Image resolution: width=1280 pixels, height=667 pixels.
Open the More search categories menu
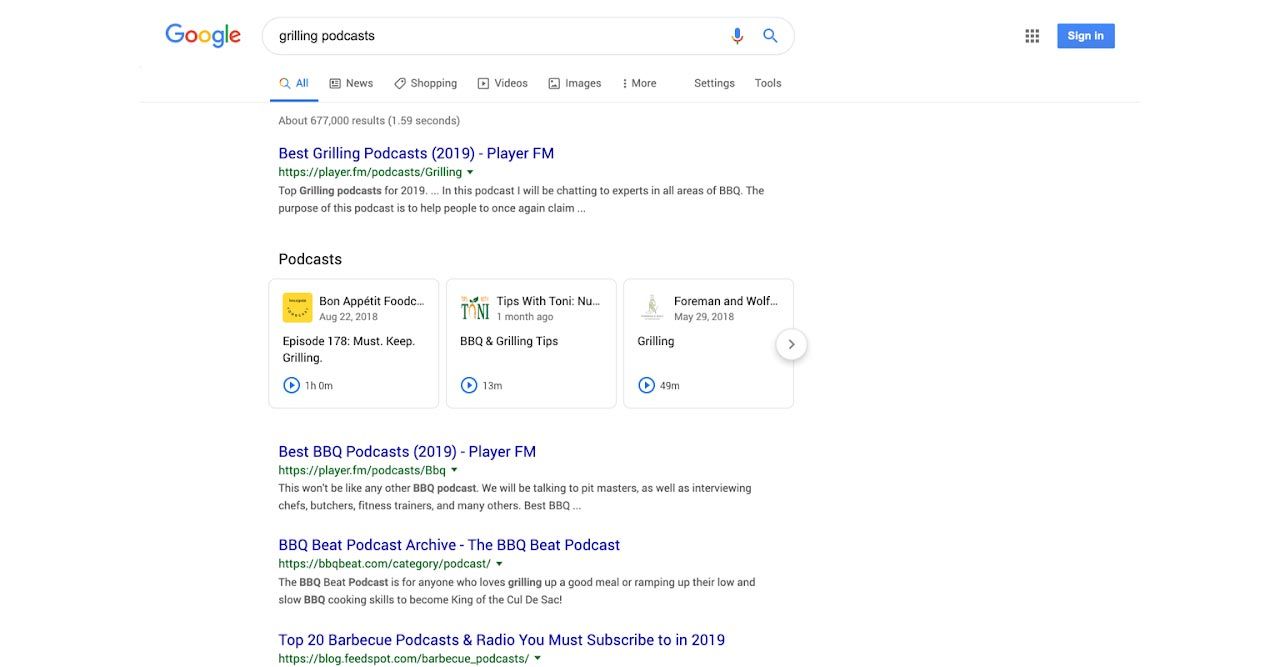pos(639,83)
